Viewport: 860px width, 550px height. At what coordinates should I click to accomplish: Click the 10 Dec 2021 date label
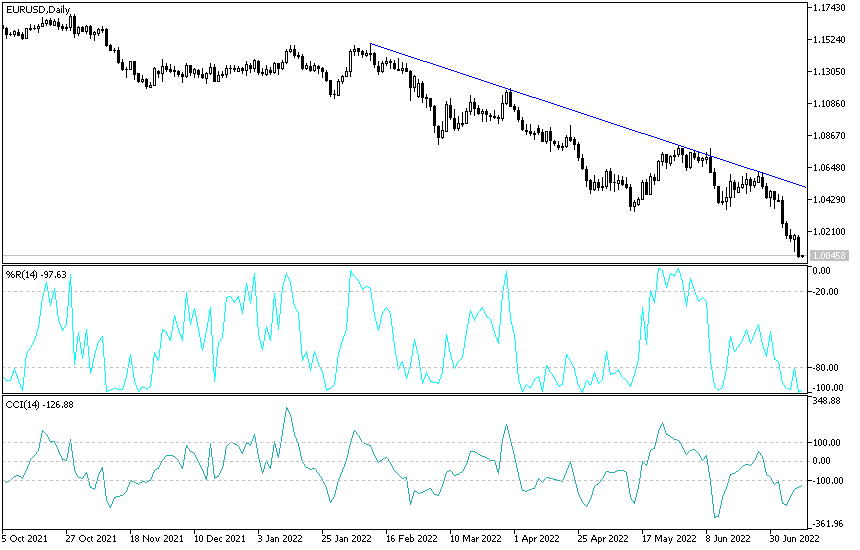220,538
